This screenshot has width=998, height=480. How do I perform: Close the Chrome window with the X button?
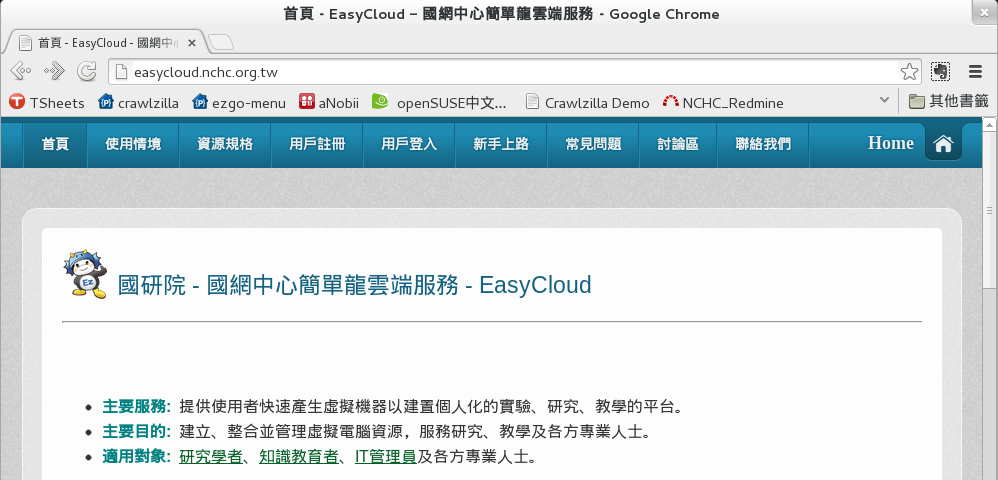(x=986, y=12)
